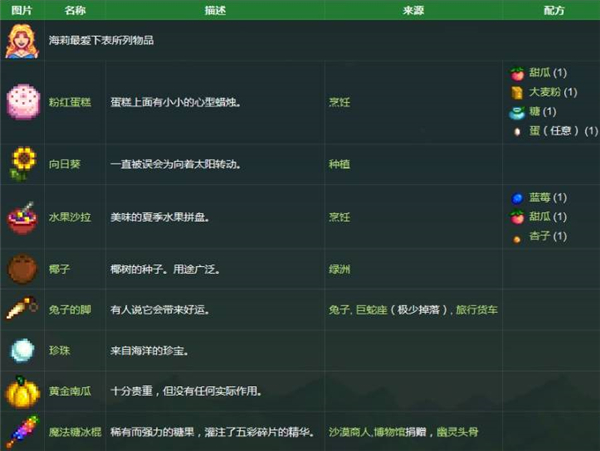The height and width of the screenshot is (451, 600).
Task: Click the pink cake image
Action: point(22,102)
